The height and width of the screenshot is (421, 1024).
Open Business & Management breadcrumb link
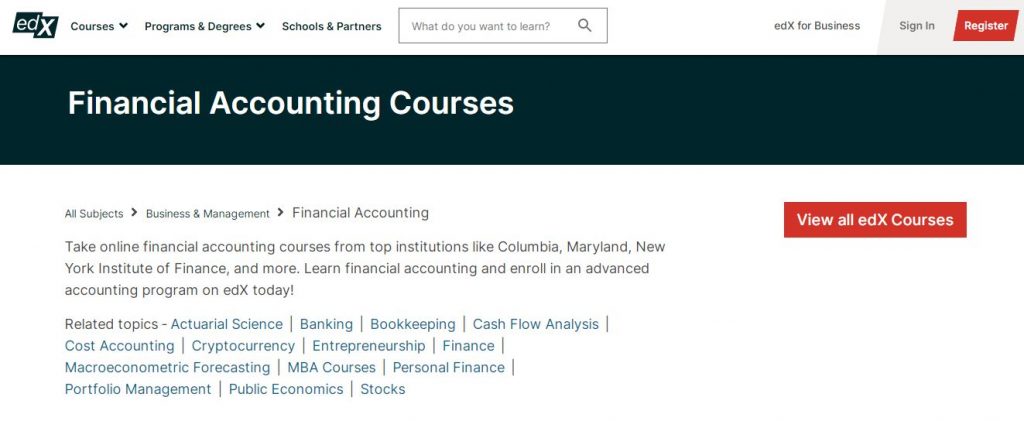[x=207, y=213]
